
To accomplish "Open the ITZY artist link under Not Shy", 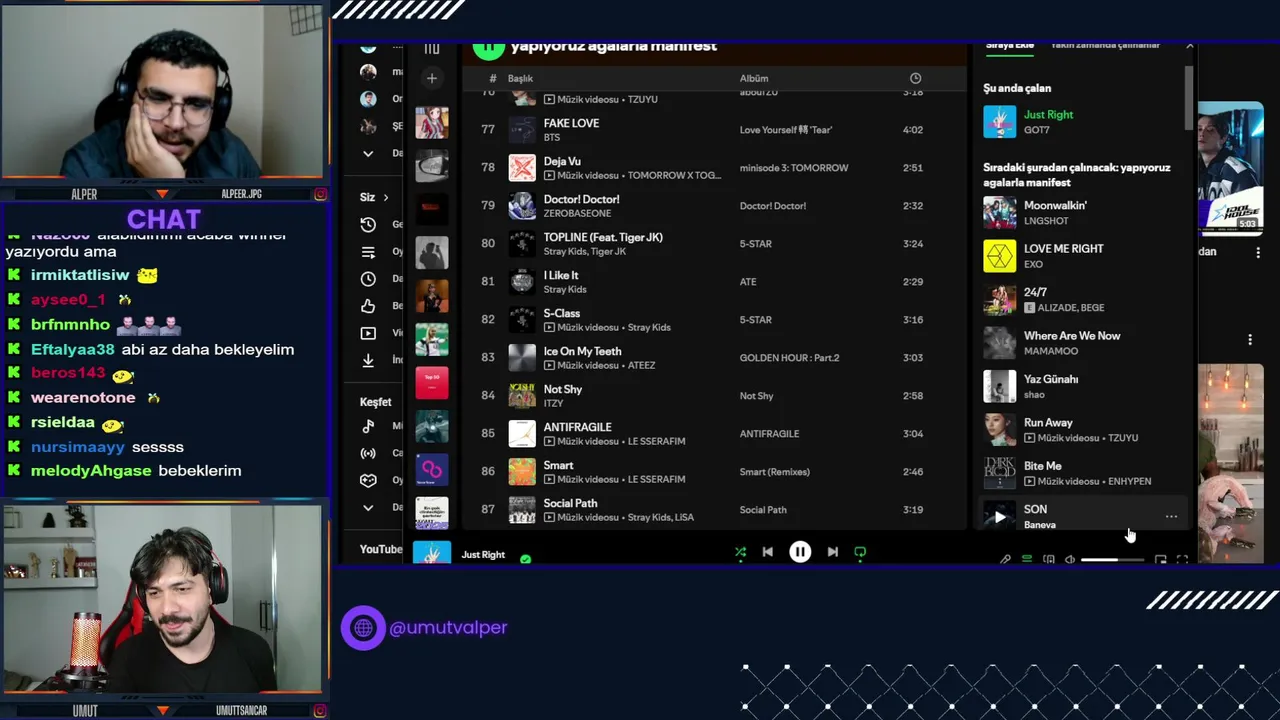I will pos(553,403).
